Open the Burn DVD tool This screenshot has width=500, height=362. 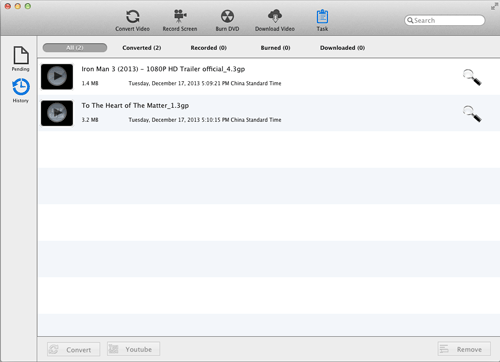[227, 20]
